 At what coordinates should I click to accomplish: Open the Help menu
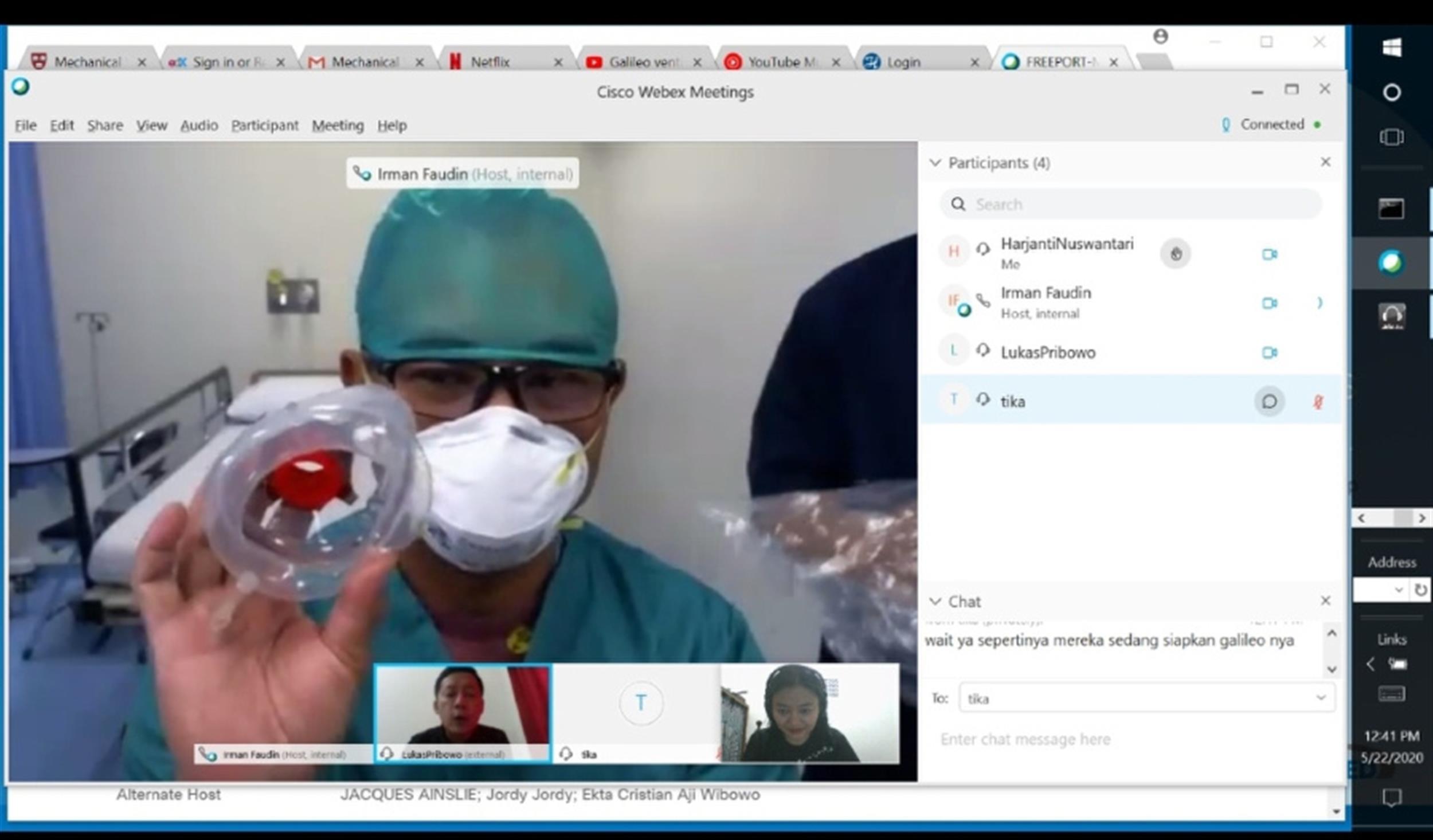392,125
